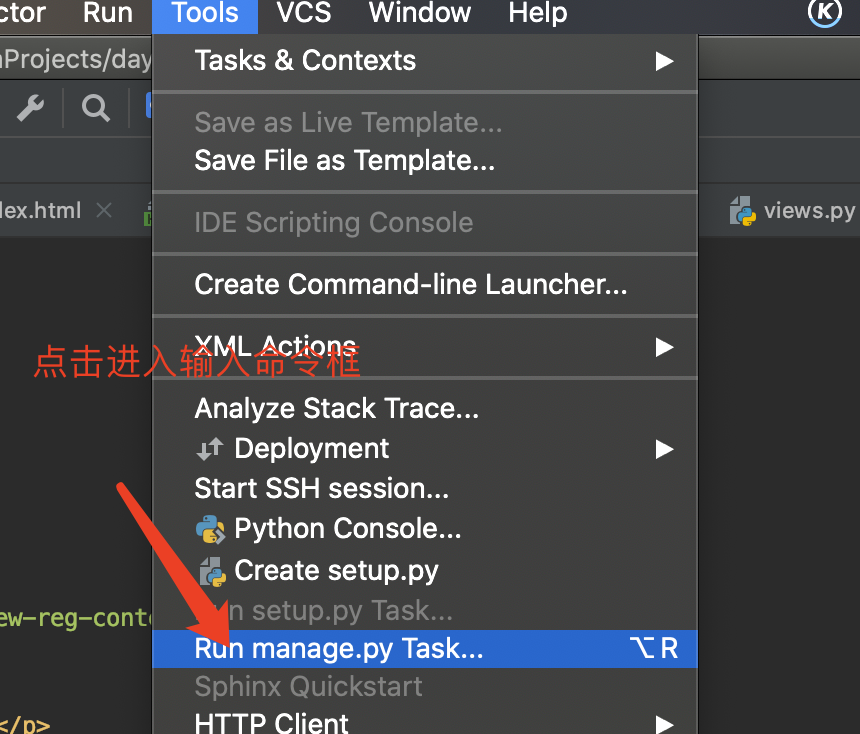Choose Analyze Stack Trace...
860x734 pixels.
[x=425, y=409]
